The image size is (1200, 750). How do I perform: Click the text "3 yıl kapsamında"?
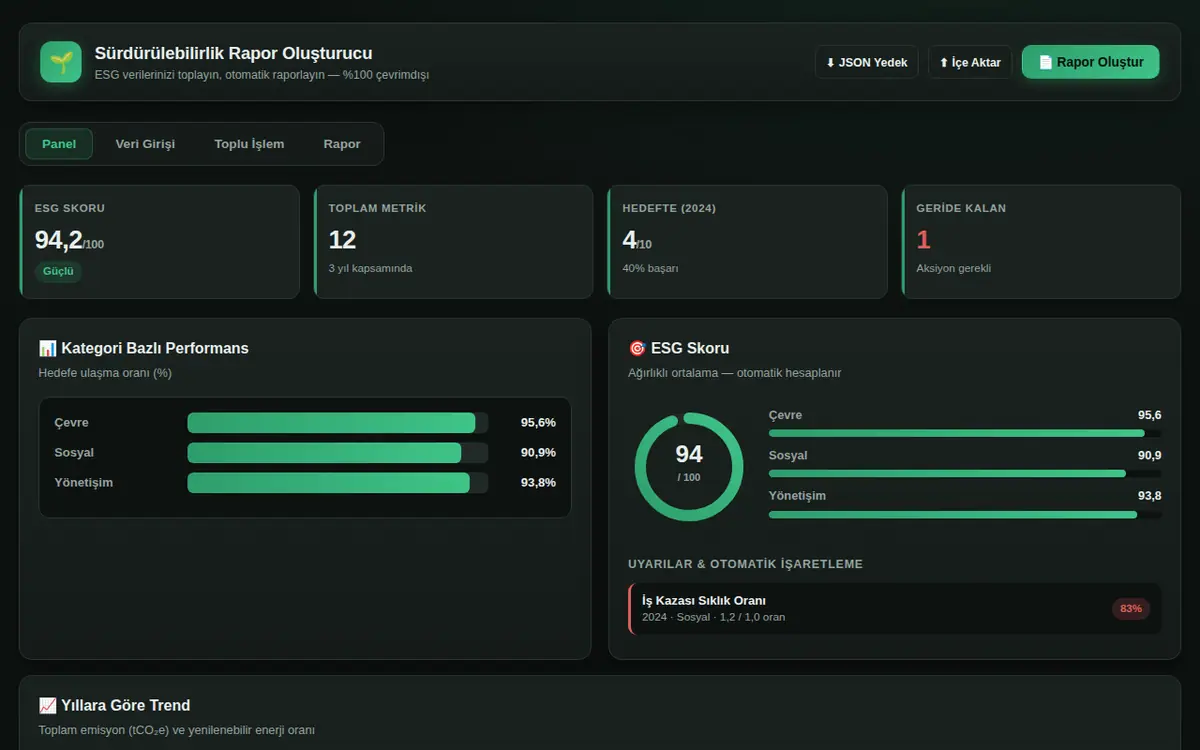click(x=370, y=268)
